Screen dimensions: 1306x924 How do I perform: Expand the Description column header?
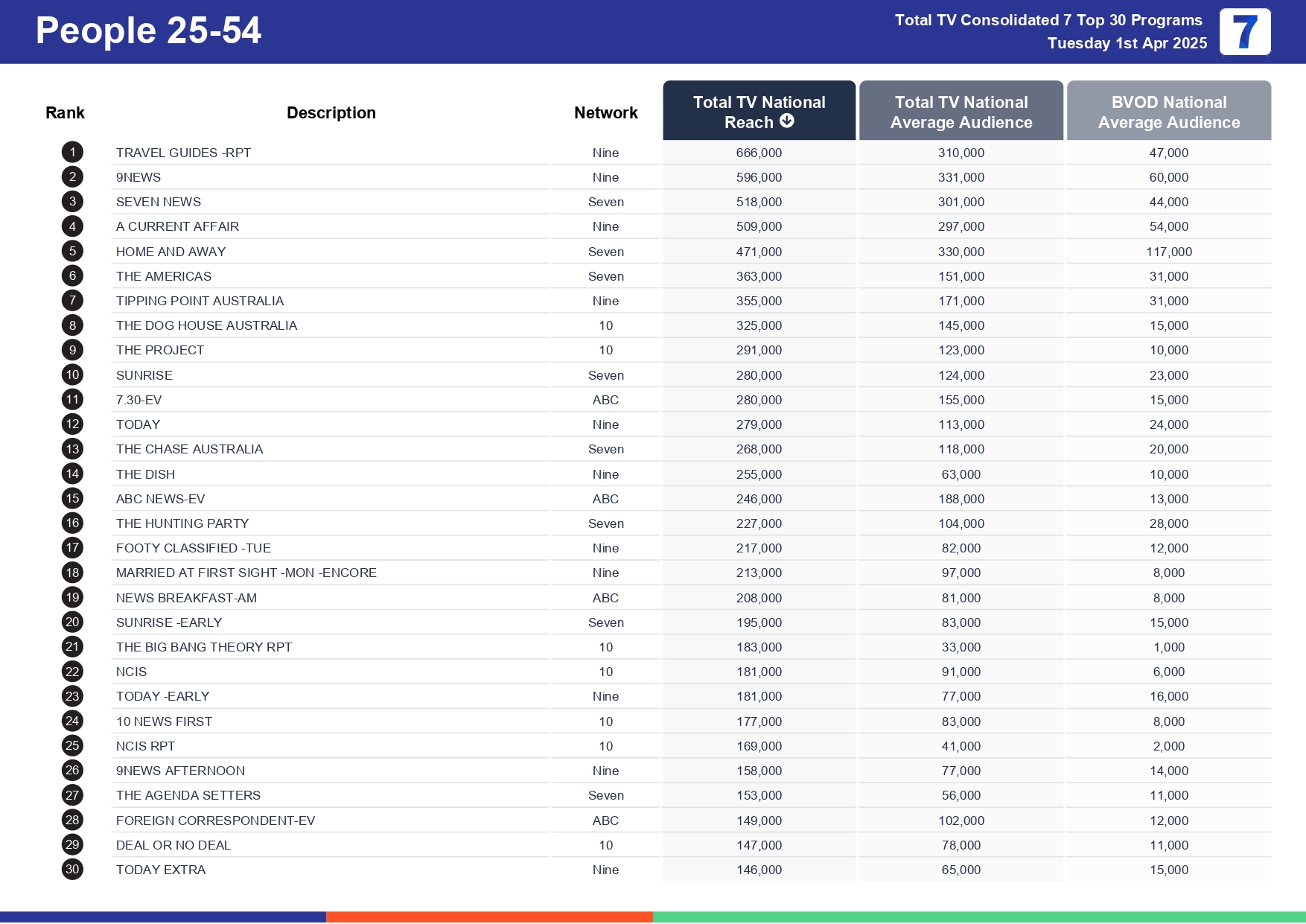coord(331,112)
